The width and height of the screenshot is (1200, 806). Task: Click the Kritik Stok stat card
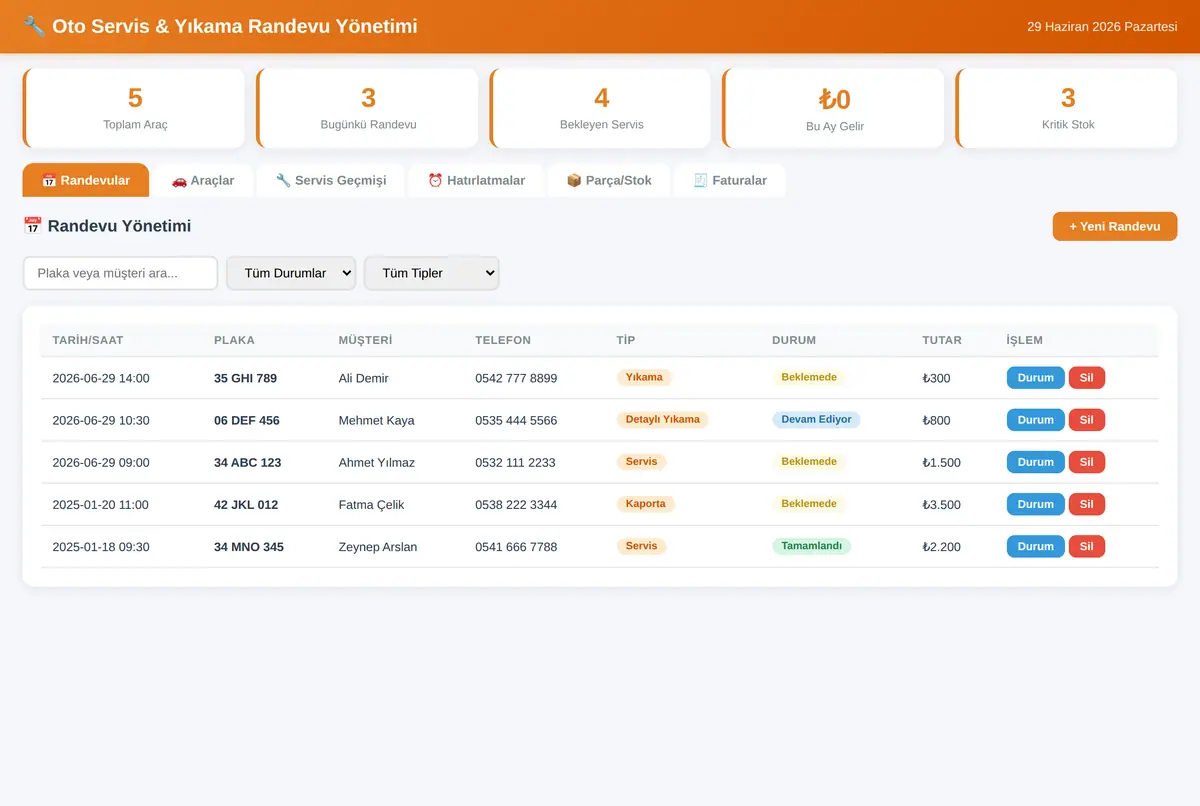[1066, 108]
